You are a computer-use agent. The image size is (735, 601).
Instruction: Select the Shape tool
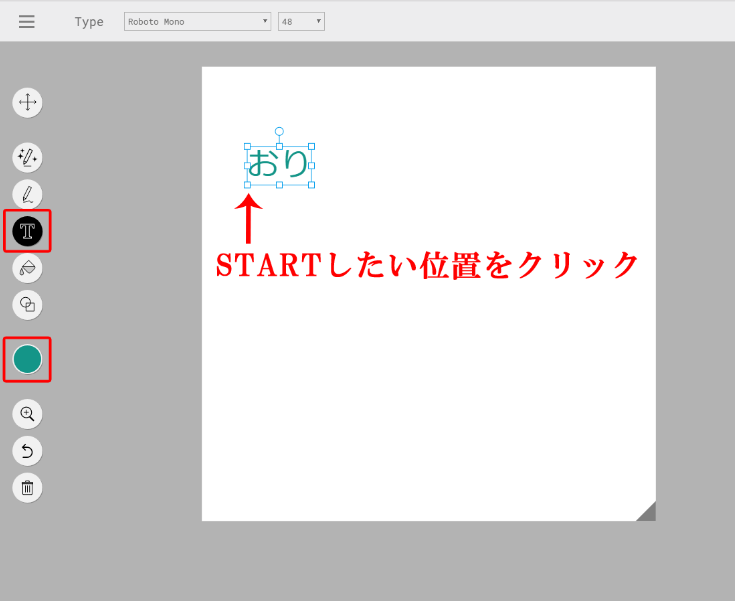point(27,304)
